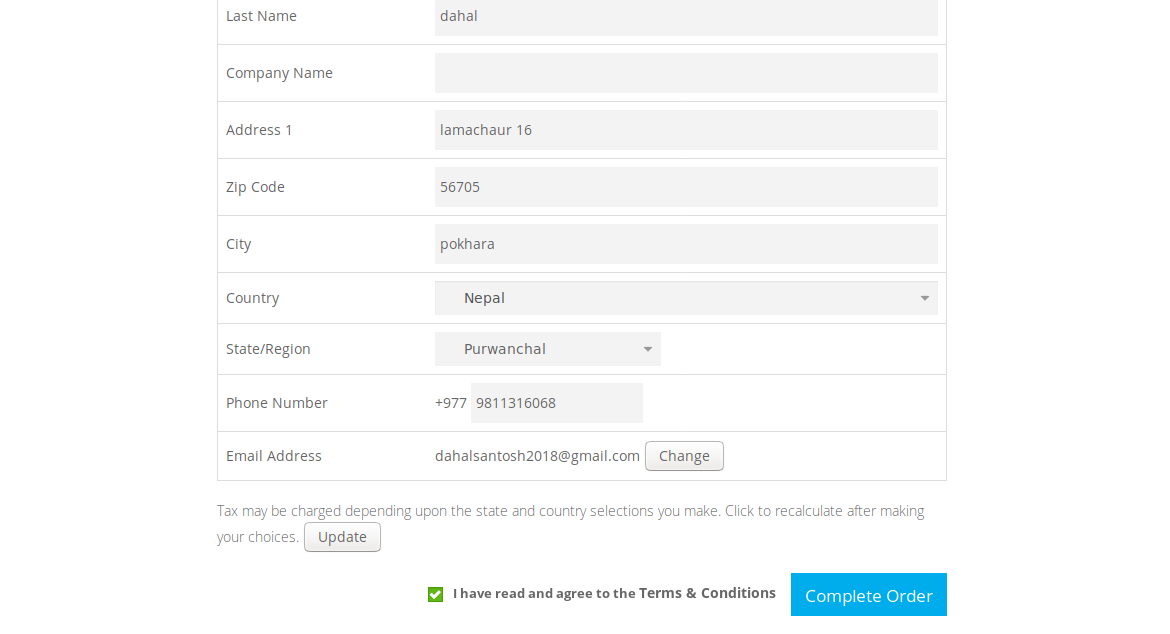The image size is (1170, 634).
Task: Click the City field containing pokhara
Action: (x=686, y=244)
